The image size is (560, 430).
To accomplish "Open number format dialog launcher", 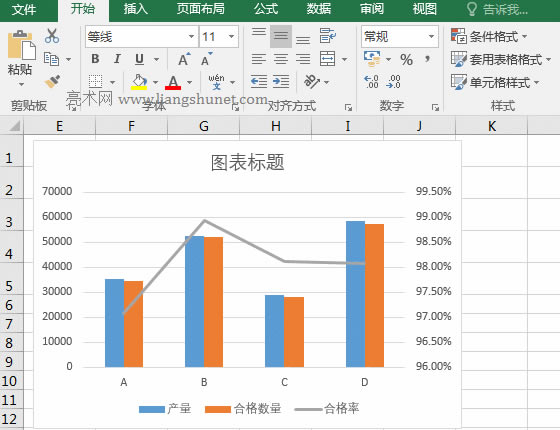I will click(x=435, y=107).
